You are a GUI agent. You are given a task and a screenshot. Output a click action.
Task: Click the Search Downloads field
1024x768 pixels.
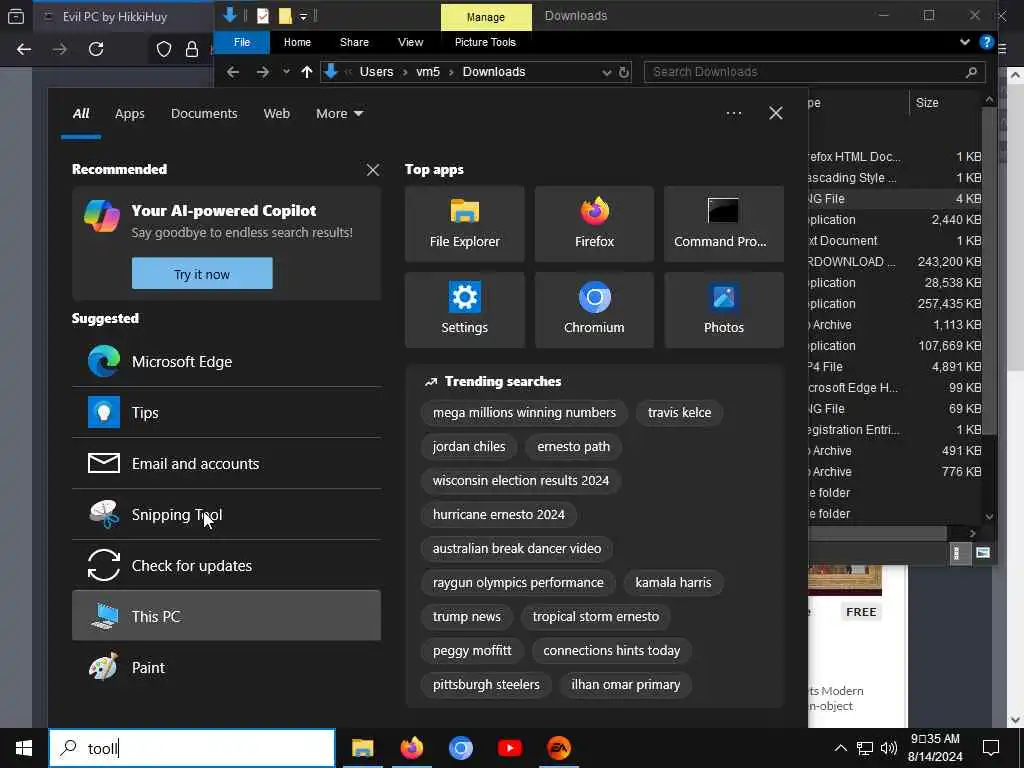point(814,72)
